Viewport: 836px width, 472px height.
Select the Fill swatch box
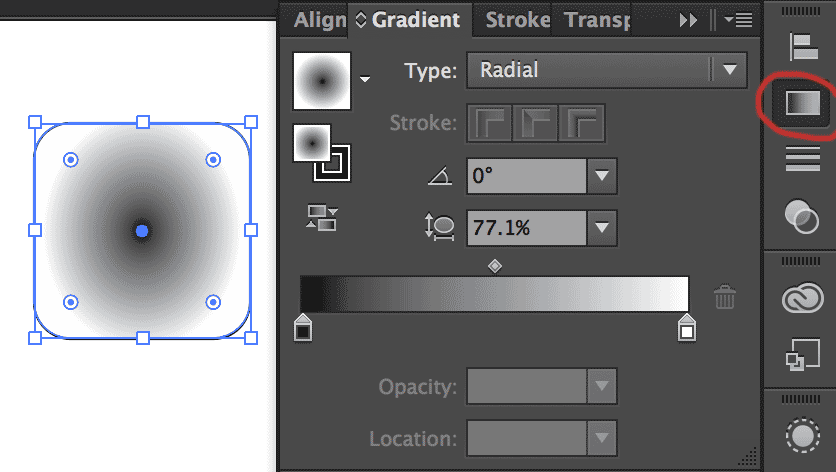(x=310, y=143)
